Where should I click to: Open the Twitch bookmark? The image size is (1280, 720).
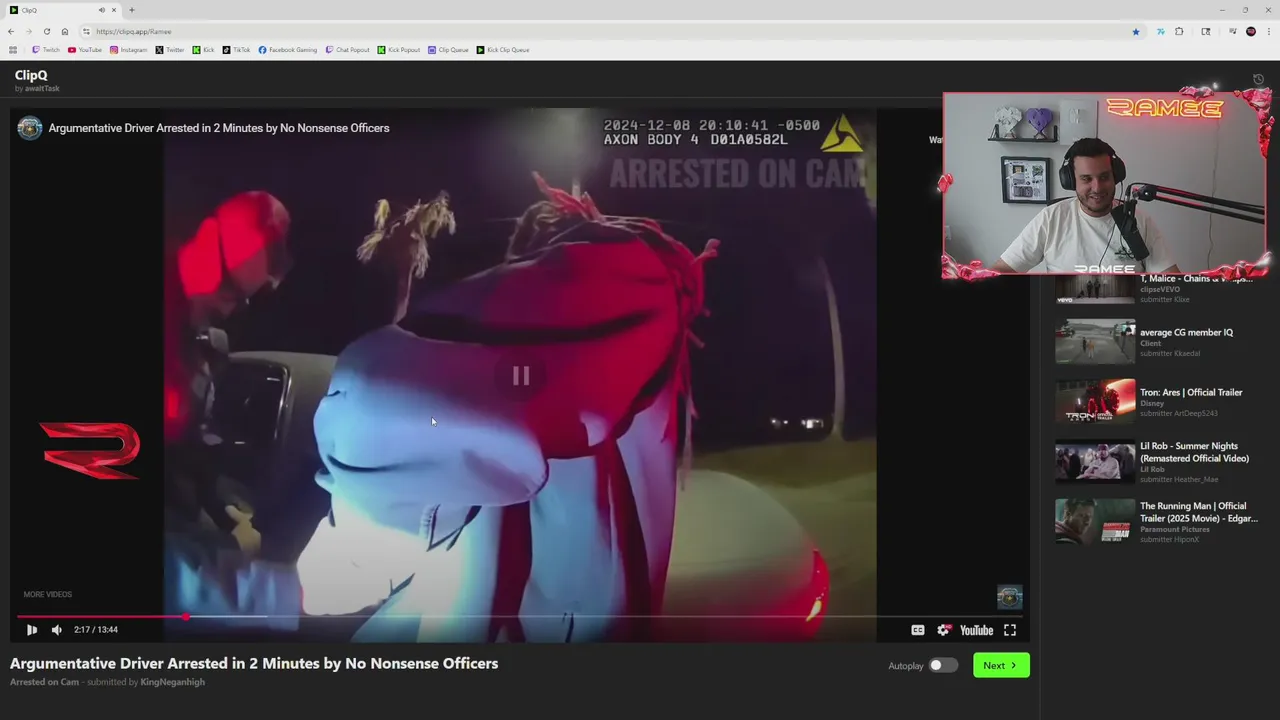(46, 50)
